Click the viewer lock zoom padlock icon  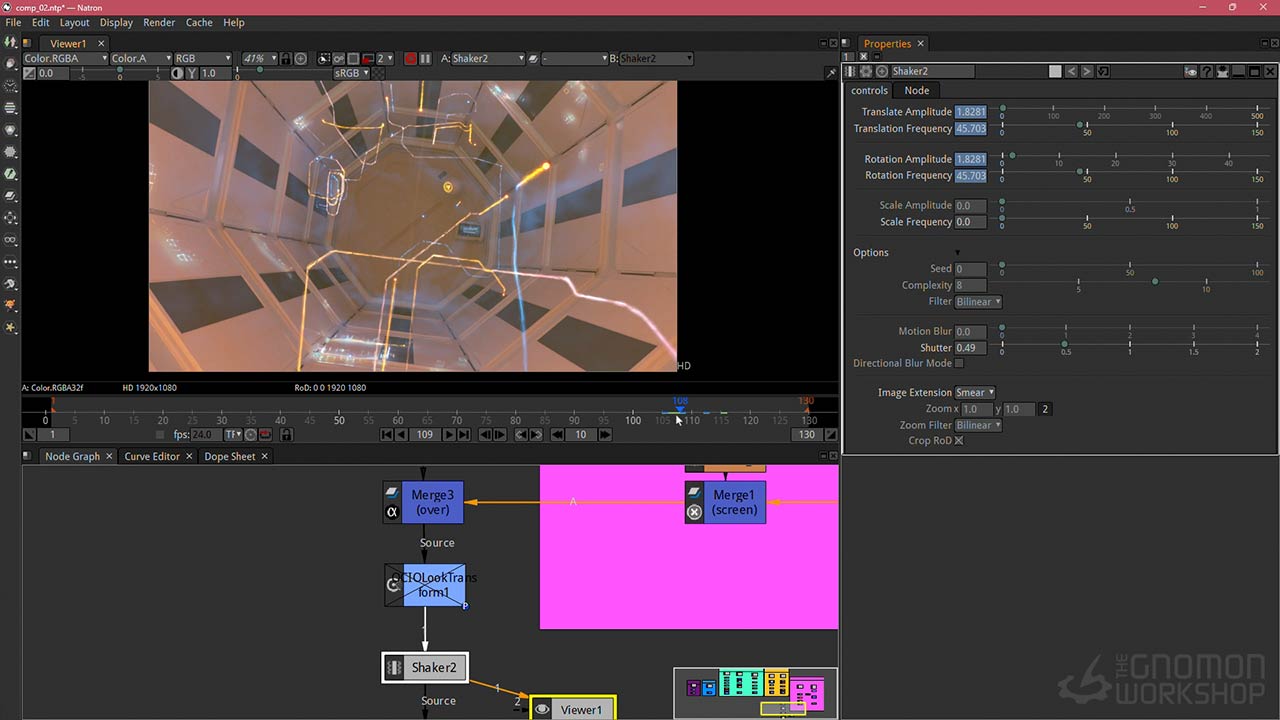[x=286, y=59]
